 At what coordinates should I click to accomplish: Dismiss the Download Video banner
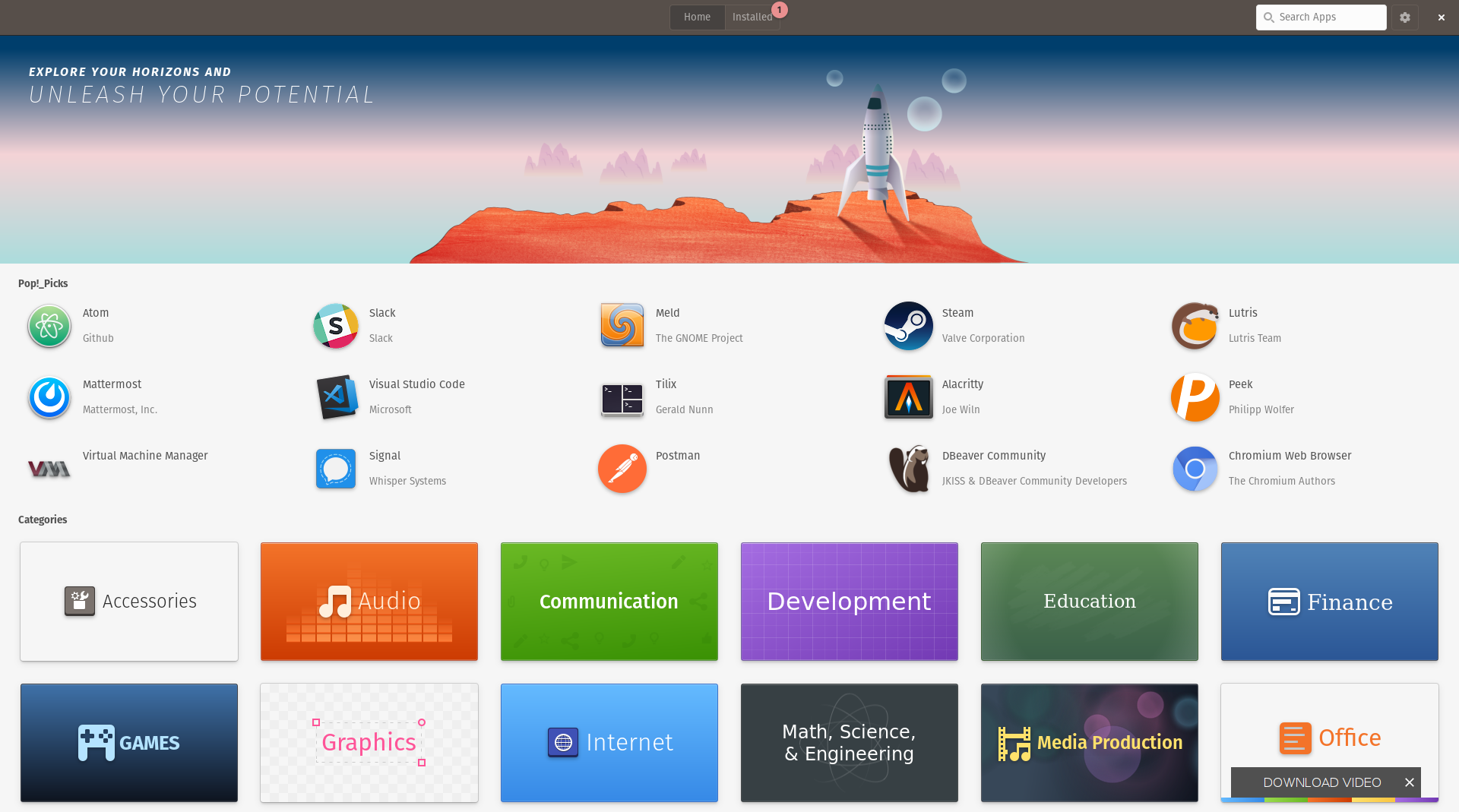(x=1409, y=782)
